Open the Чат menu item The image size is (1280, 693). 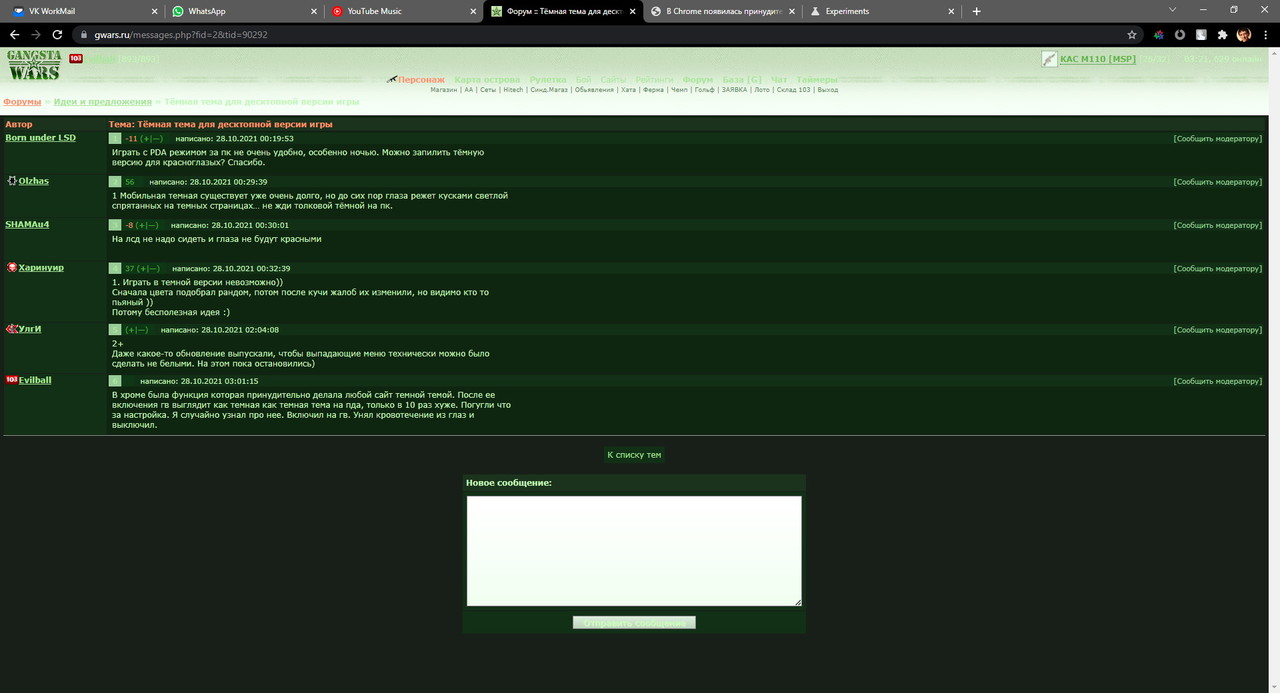779,79
